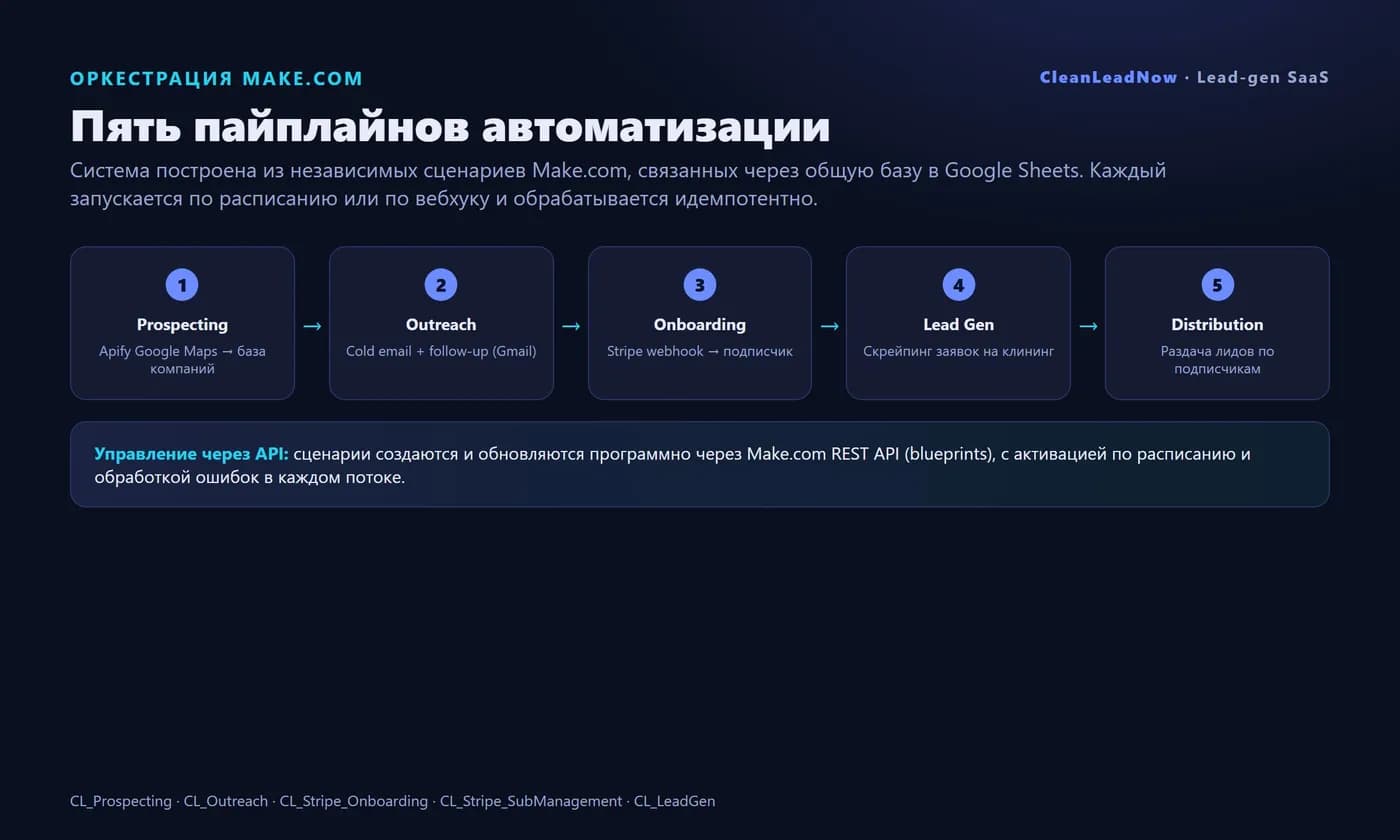Image resolution: width=1400 pixels, height=840 pixels.
Task: Click the 'ОРКЕСТРАЦИЯ MAKE.COM' header label
Action: pos(217,79)
